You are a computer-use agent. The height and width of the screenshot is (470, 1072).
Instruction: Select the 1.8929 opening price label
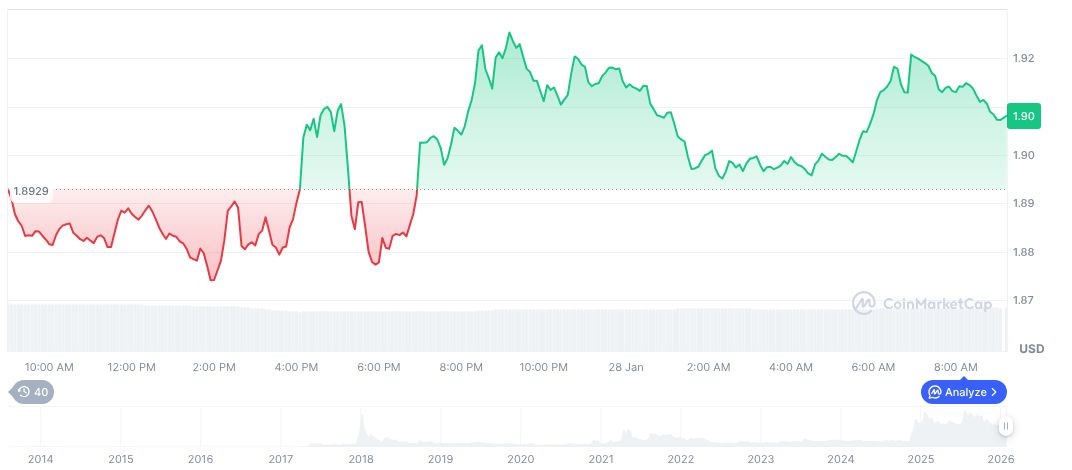pyautogui.click(x=32, y=190)
